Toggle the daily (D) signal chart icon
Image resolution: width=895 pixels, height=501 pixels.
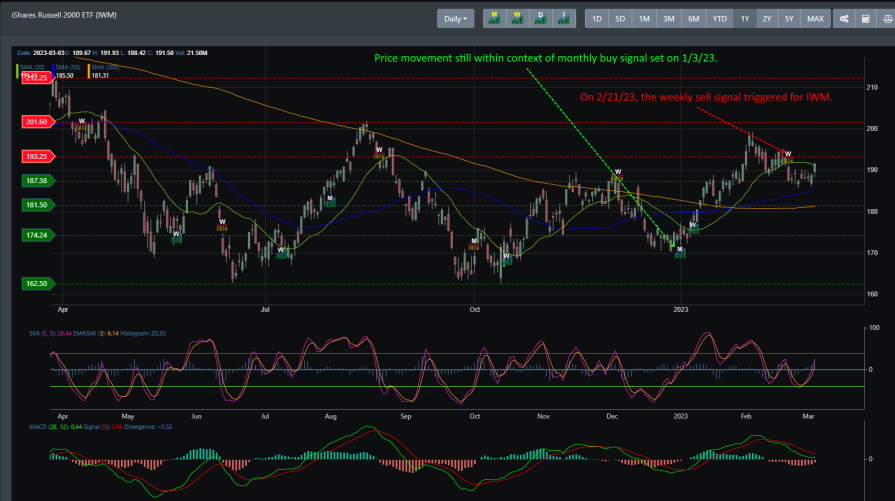pos(541,19)
